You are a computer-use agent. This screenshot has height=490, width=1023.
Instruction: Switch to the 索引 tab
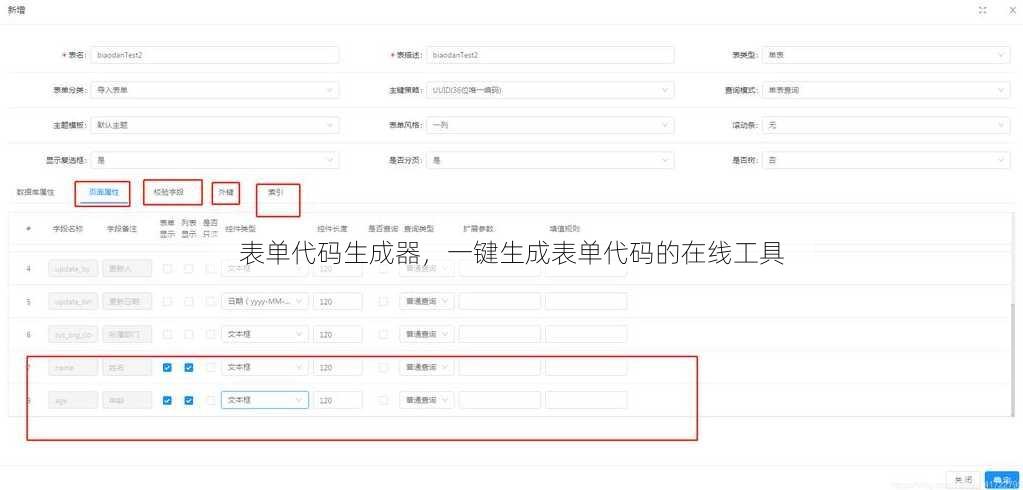point(276,192)
